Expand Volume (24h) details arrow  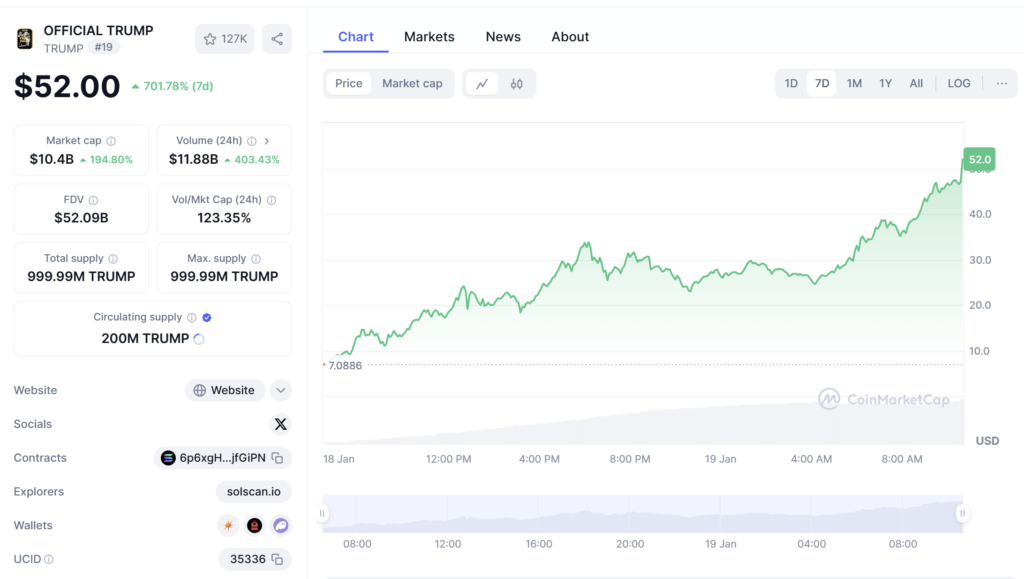267,141
